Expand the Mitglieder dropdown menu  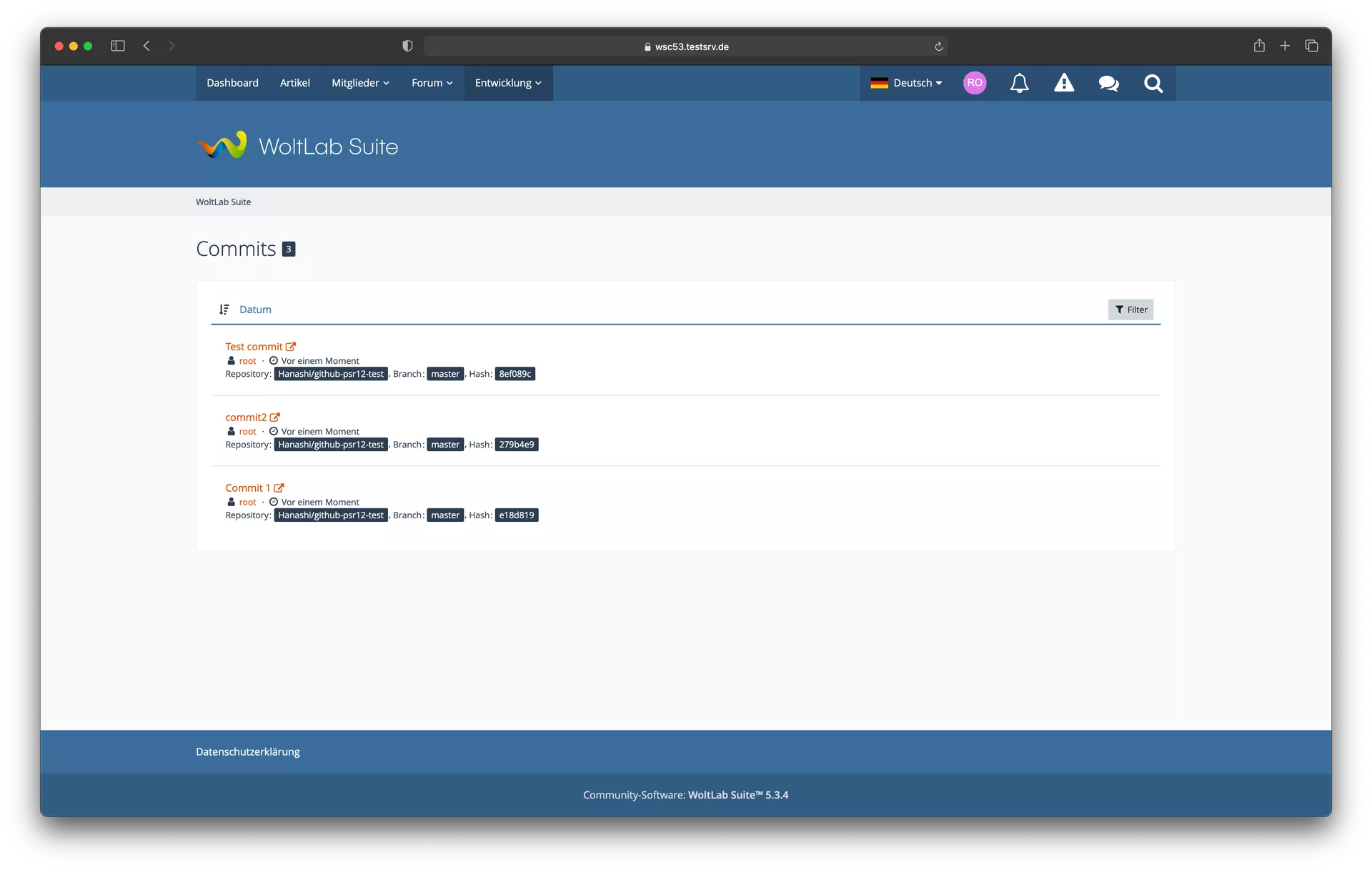click(x=360, y=83)
